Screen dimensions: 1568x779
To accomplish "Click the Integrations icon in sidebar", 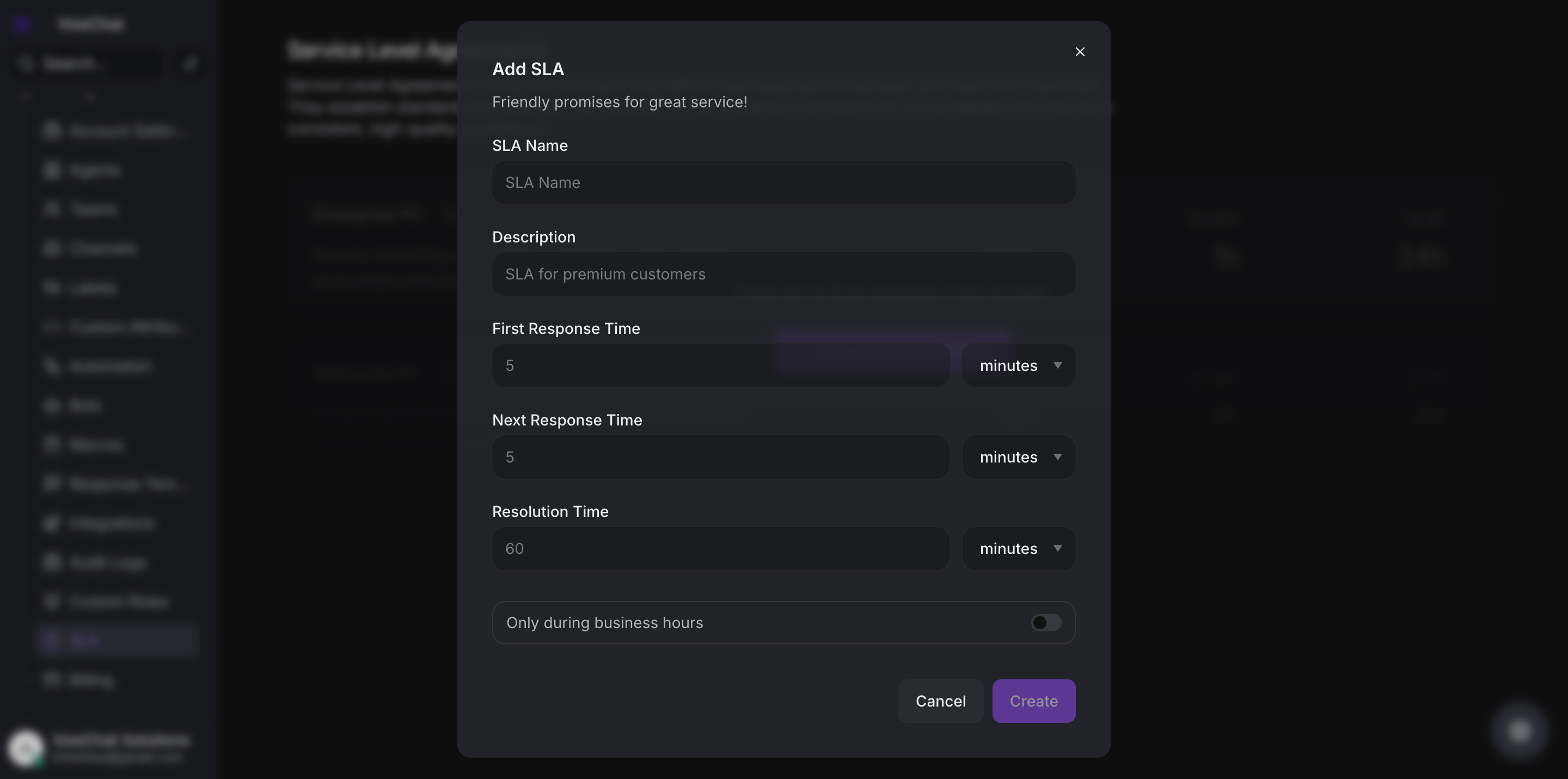I will click(52, 522).
